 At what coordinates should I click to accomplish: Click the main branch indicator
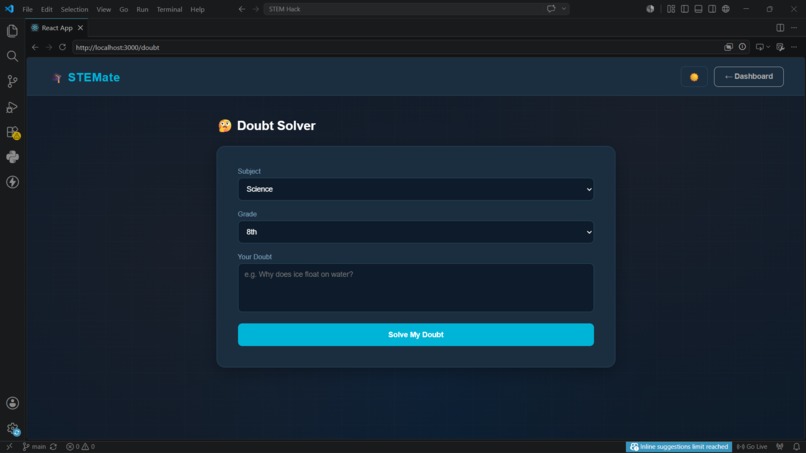tap(34, 447)
